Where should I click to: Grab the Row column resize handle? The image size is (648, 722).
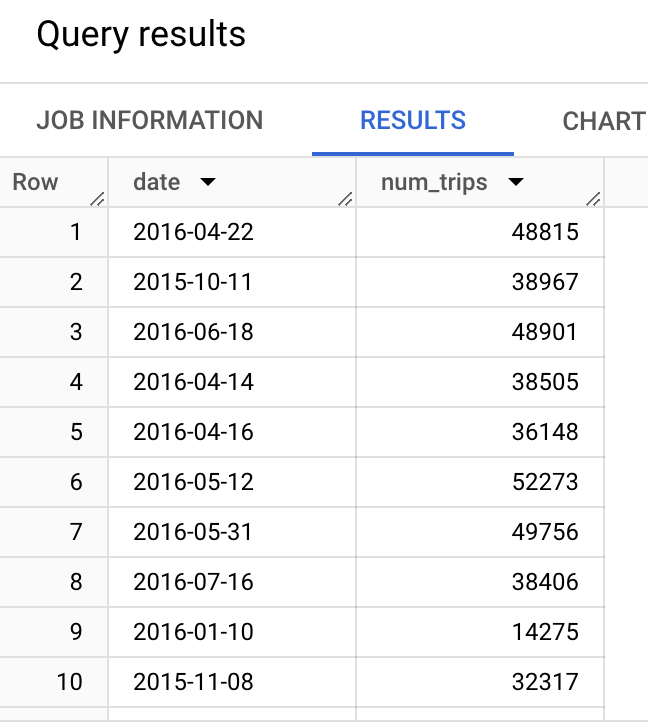click(x=97, y=198)
